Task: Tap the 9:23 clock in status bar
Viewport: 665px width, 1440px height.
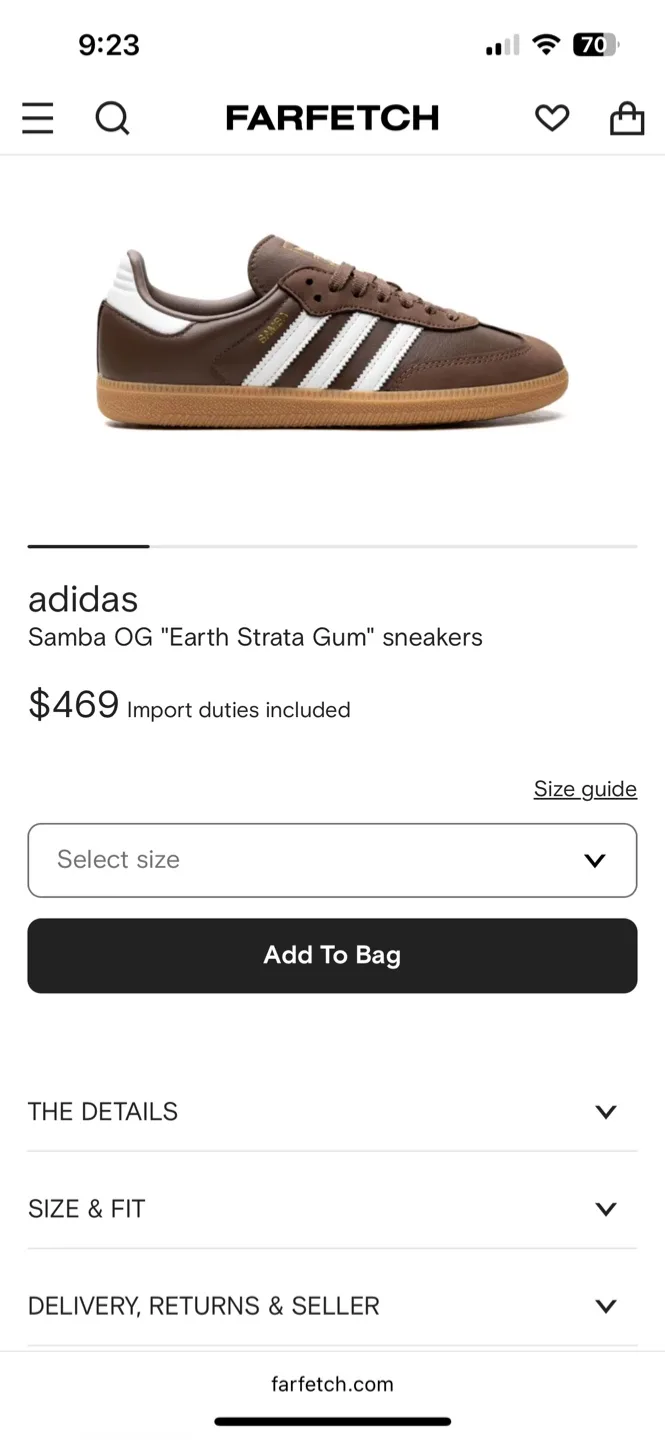Action: [108, 44]
